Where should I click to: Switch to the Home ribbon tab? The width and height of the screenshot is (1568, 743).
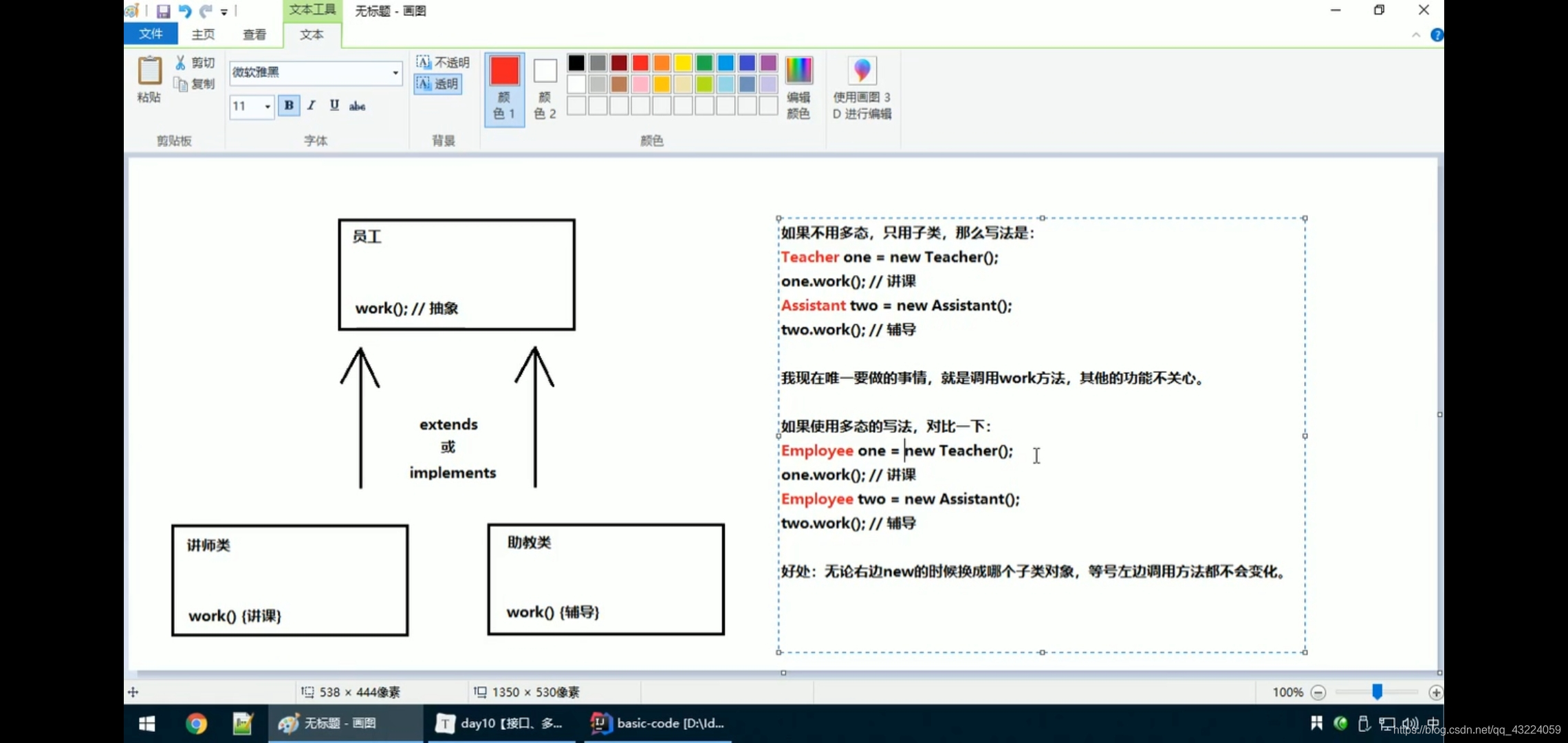[x=203, y=34]
